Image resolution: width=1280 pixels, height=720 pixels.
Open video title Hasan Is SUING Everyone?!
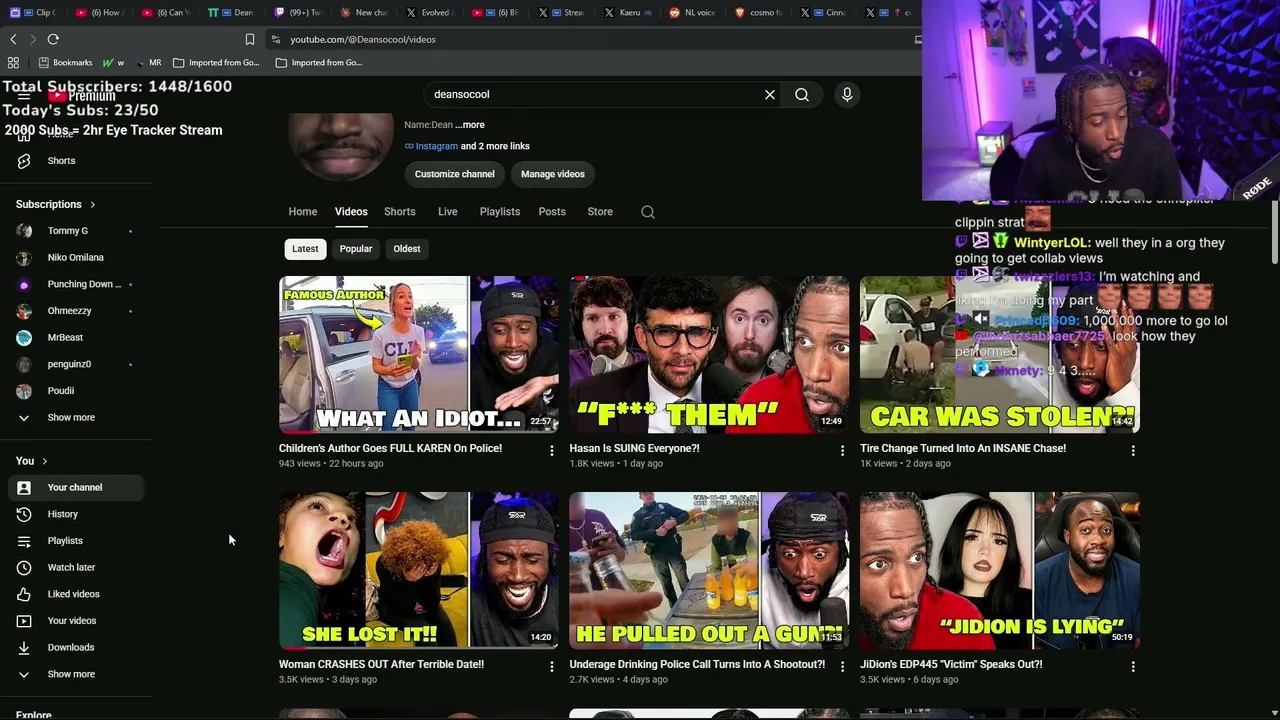634,448
